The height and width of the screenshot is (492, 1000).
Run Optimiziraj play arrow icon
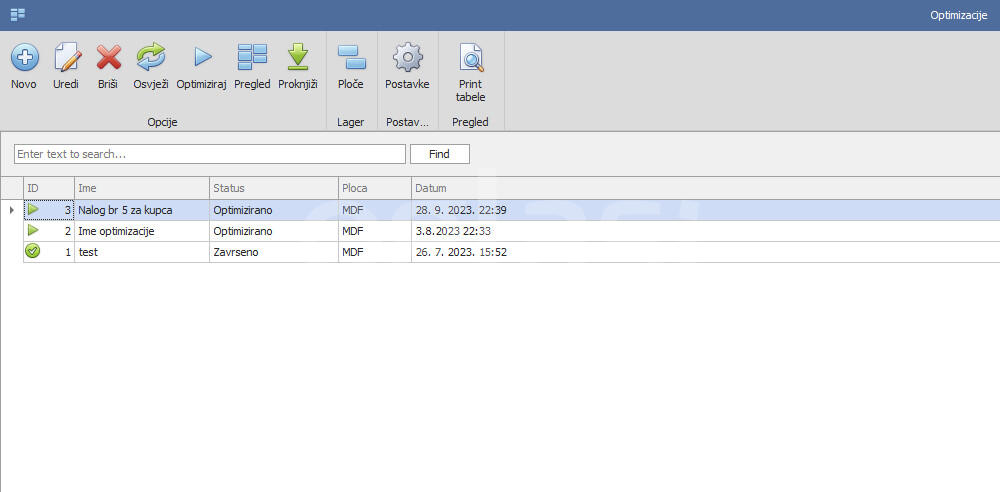pos(202,58)
